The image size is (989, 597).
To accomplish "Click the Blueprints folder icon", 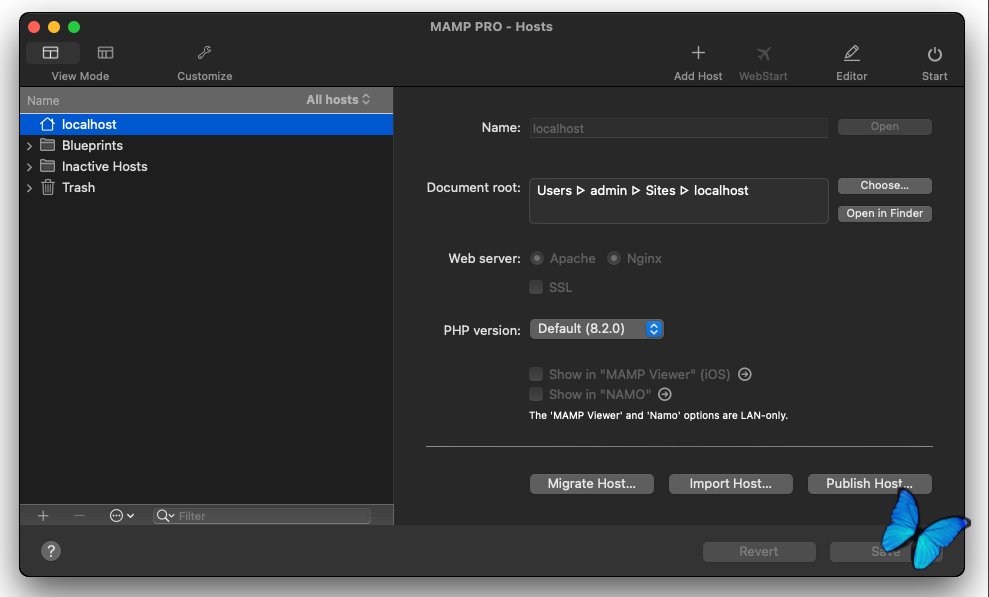I will click(47, 145).
